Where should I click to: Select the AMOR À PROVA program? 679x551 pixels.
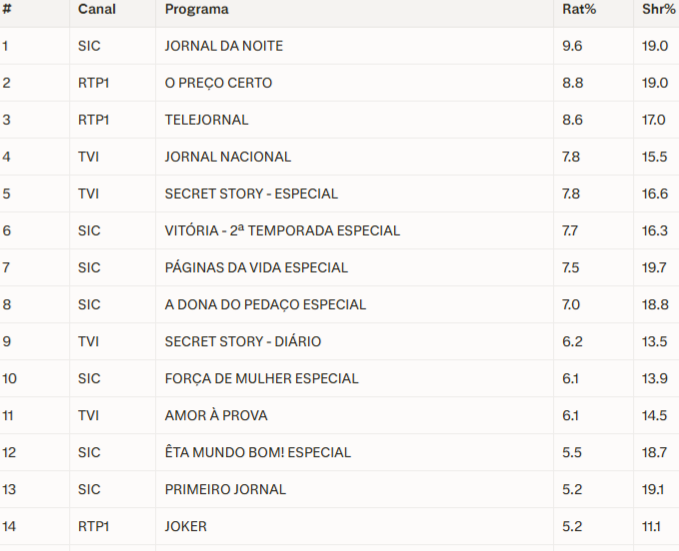pos(216,416)
